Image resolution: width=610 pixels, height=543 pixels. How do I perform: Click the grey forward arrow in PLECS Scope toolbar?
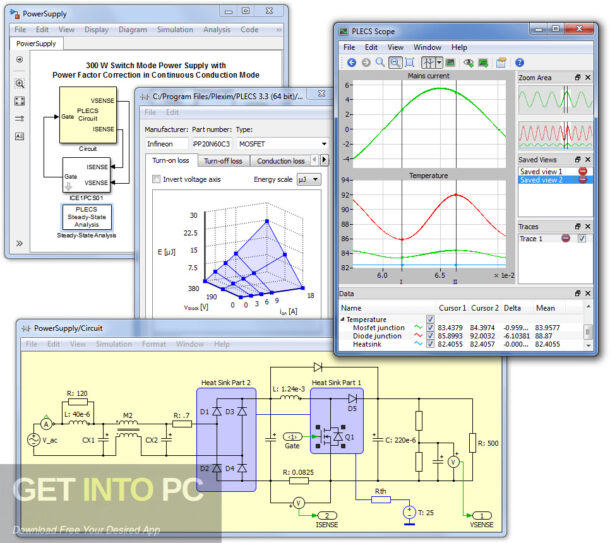(x=366, y=63)
